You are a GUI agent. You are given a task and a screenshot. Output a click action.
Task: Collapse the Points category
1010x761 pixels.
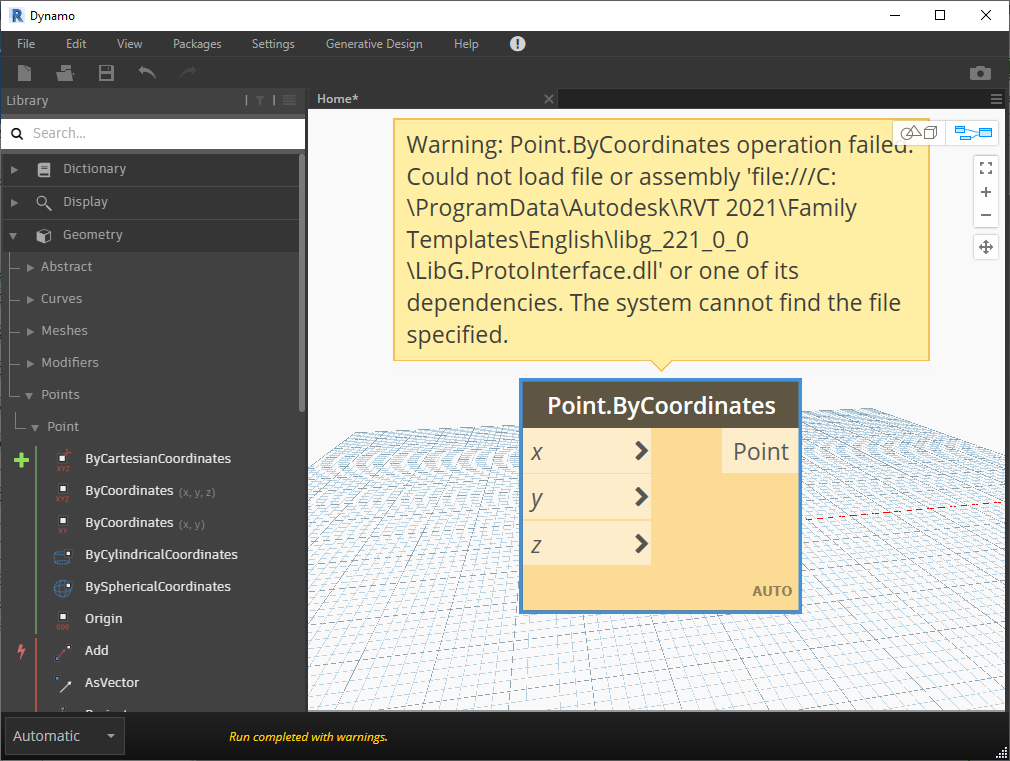[x=30, y=394]
